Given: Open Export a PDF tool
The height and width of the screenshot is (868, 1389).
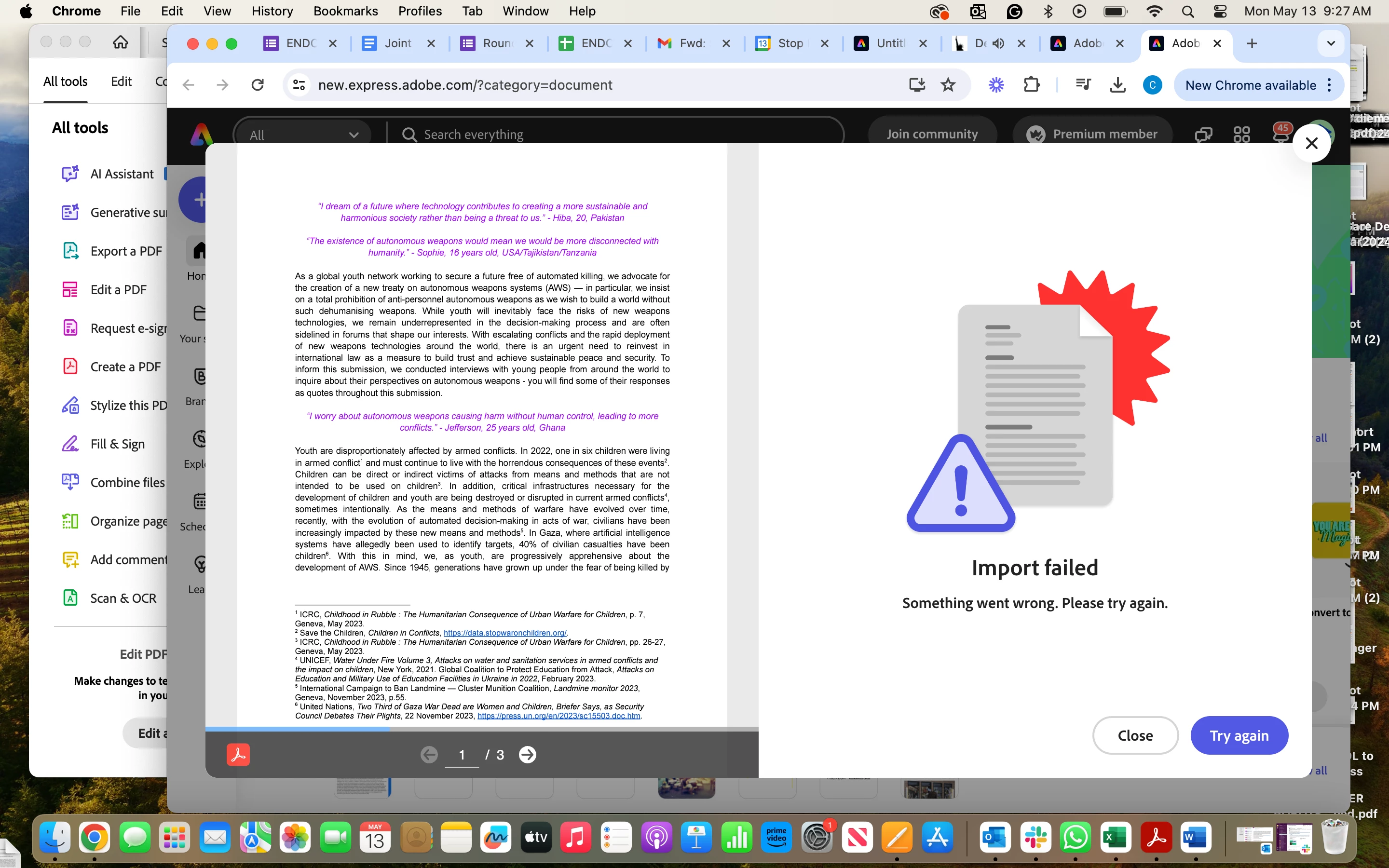Looking at the screenshot, I should click(x=126, y=251).
